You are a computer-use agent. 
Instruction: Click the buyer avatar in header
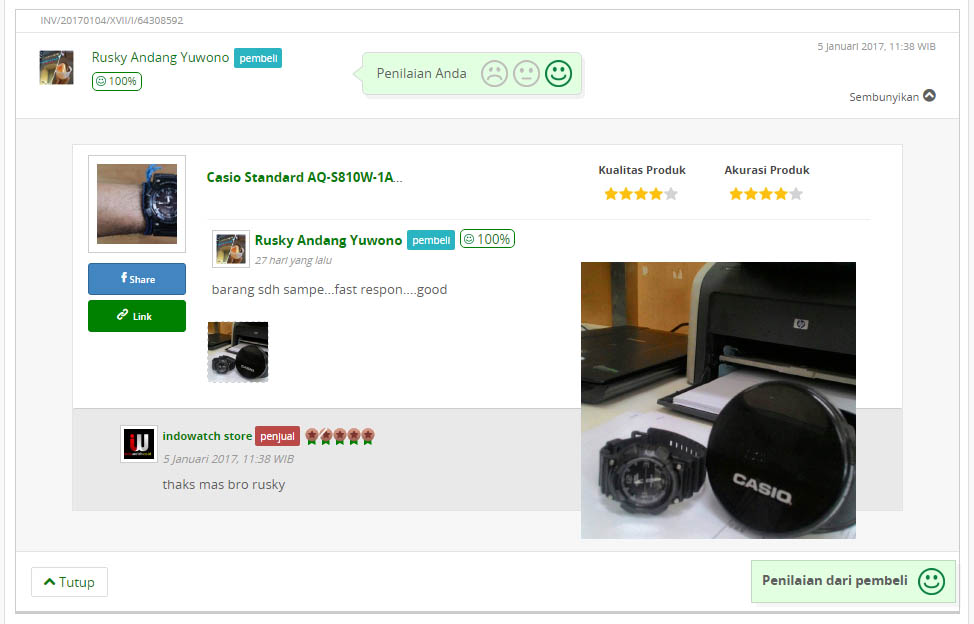pos(56,67)
